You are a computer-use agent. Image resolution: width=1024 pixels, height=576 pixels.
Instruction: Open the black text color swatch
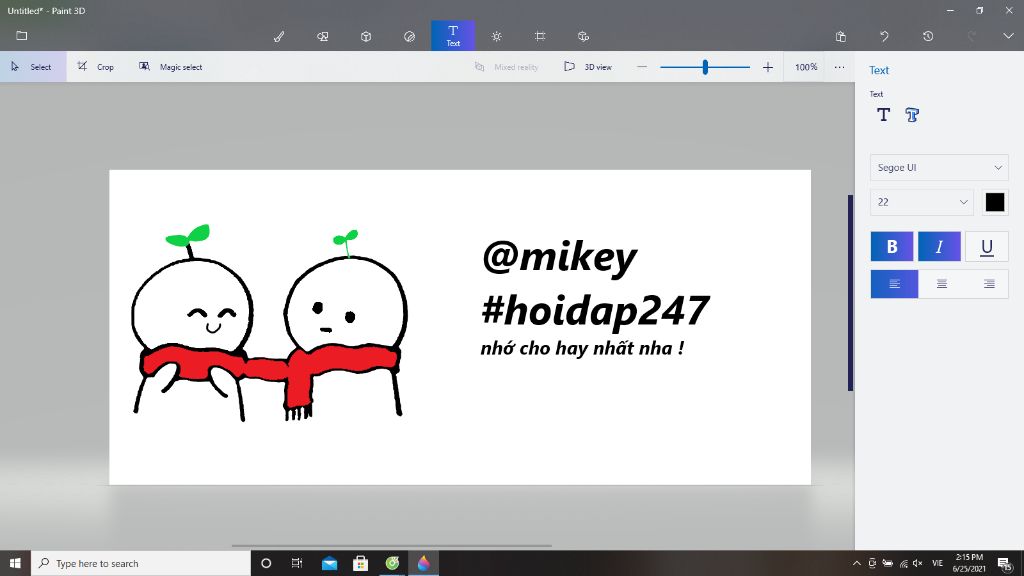click(x=995, y=202)
